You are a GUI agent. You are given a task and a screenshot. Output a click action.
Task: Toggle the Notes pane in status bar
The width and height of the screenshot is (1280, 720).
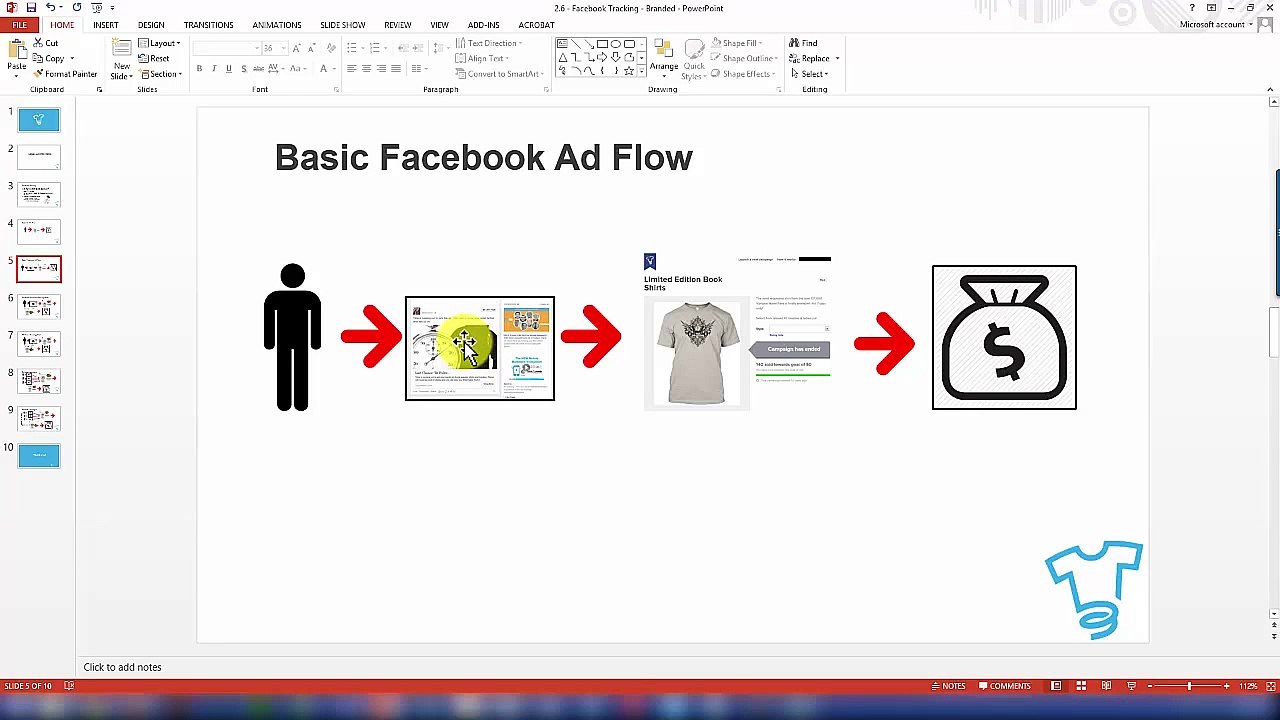(x=948, y=686)
